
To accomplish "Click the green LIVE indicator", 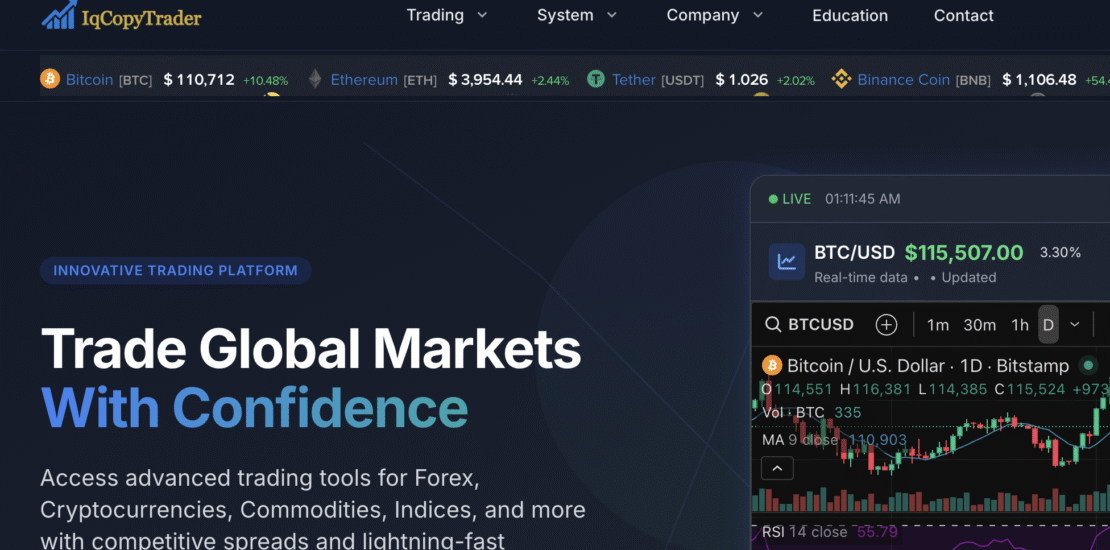I will coord(790,199).
